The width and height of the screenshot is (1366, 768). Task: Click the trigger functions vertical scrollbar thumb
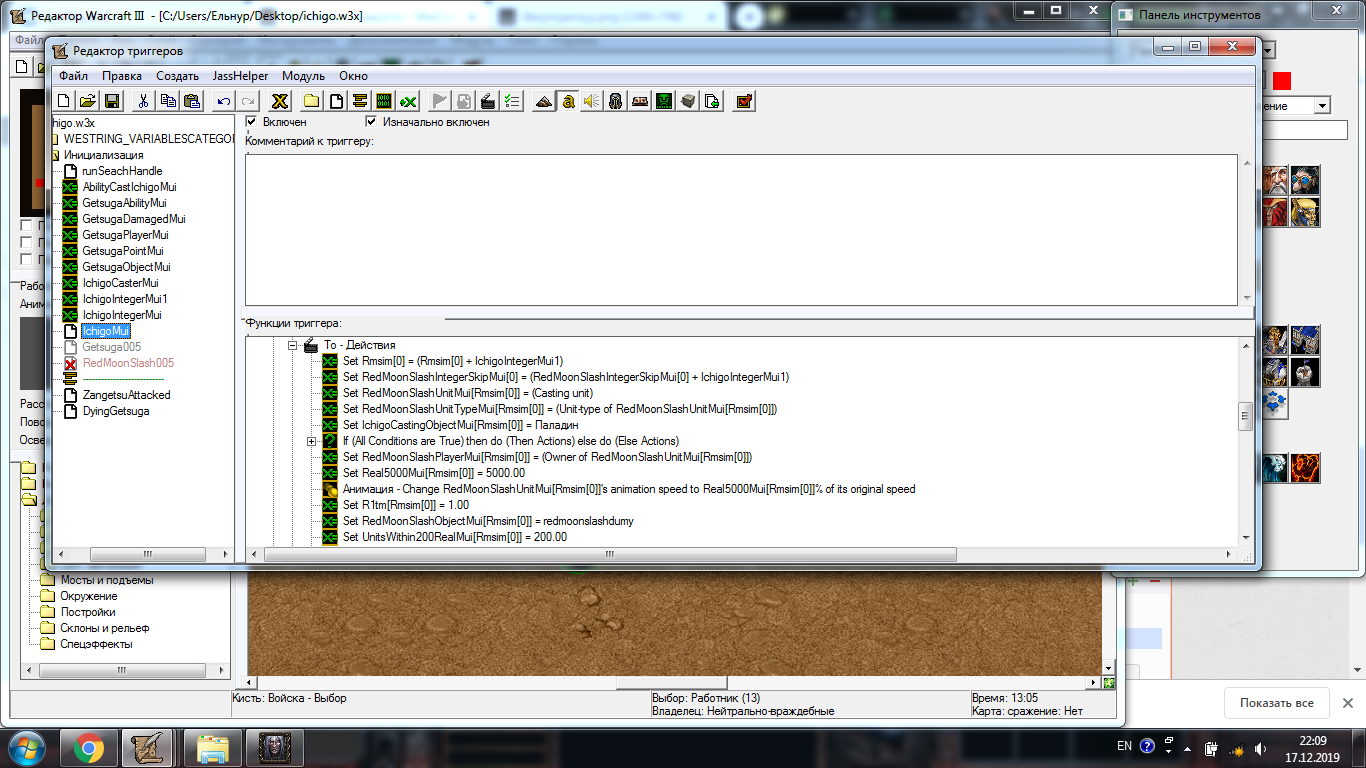(x=1245, y=416)
